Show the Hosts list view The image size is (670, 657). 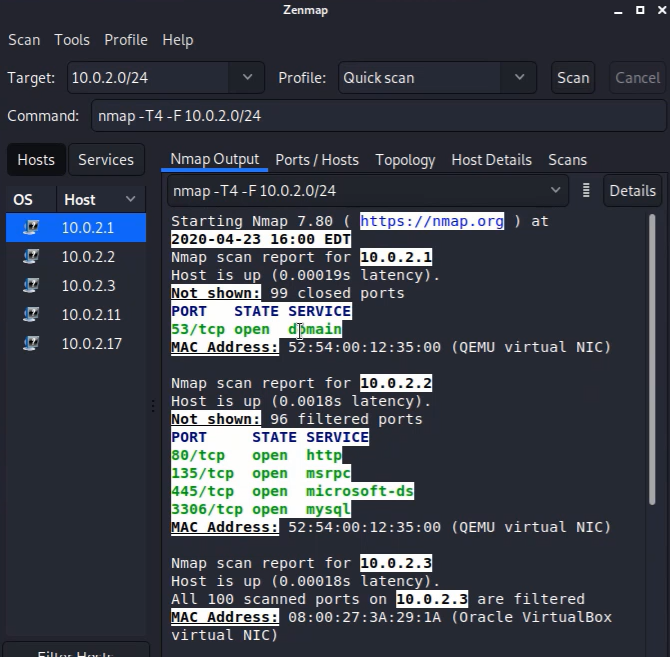36,160
